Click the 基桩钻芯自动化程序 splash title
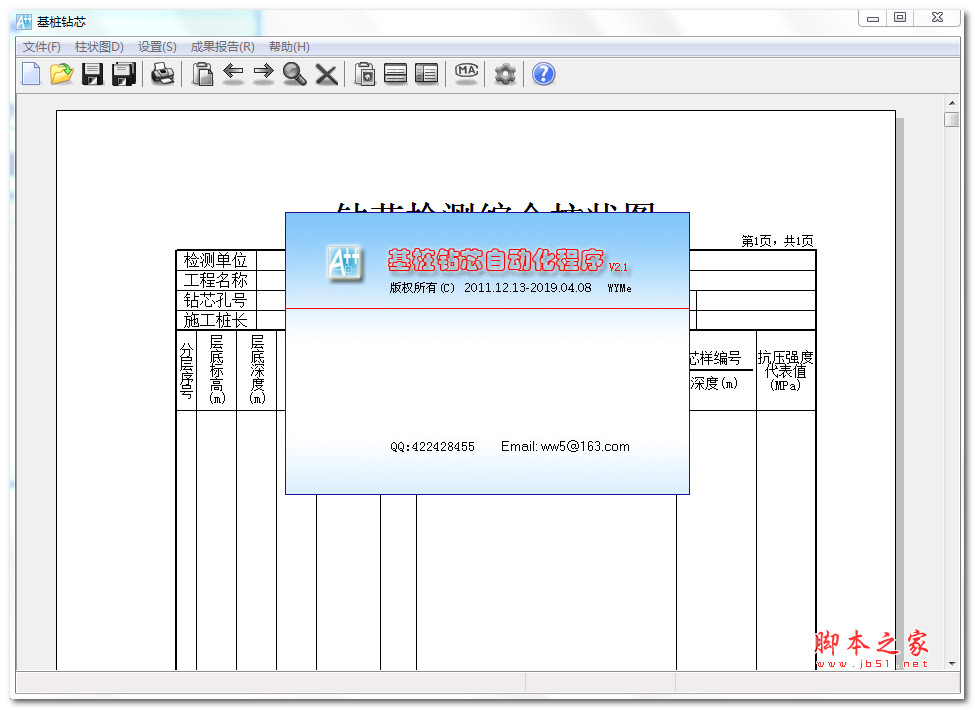 point(496,260)
